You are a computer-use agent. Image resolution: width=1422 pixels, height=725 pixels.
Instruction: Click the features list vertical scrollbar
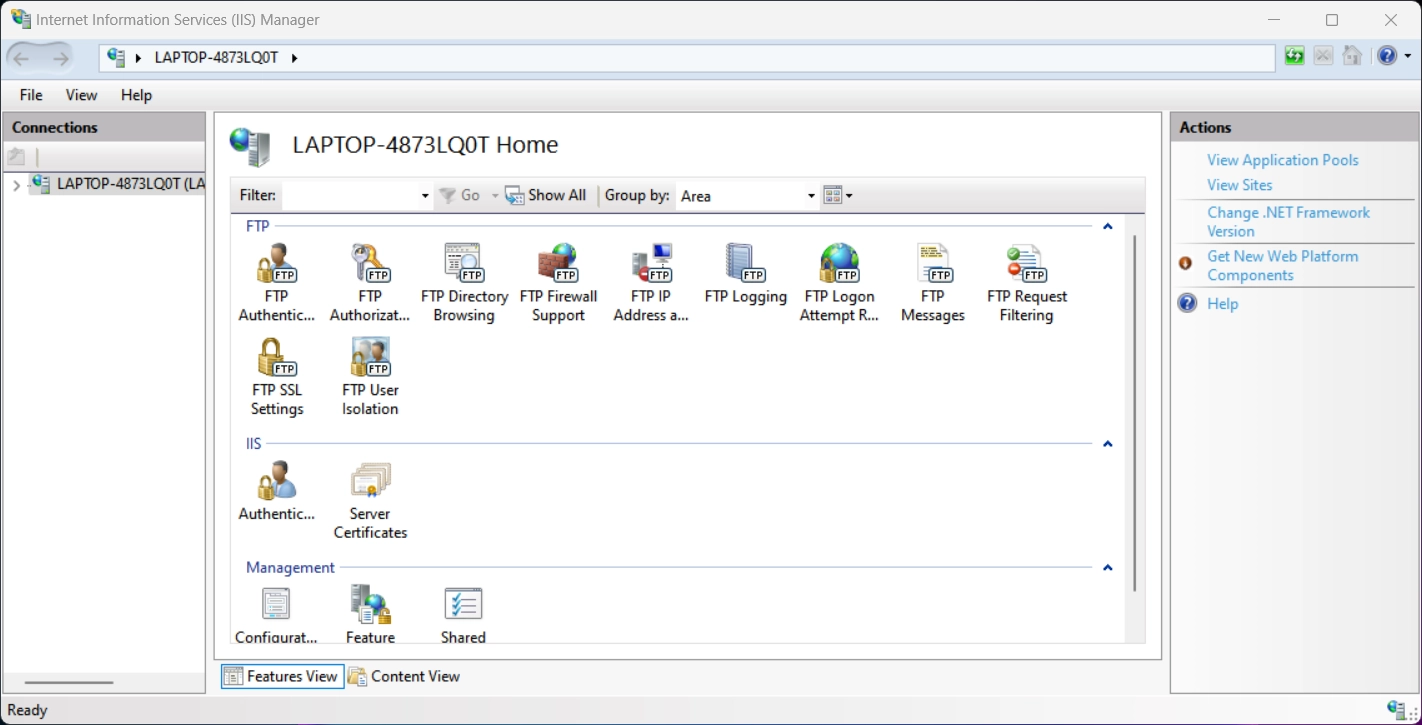tap(1135, 412)
